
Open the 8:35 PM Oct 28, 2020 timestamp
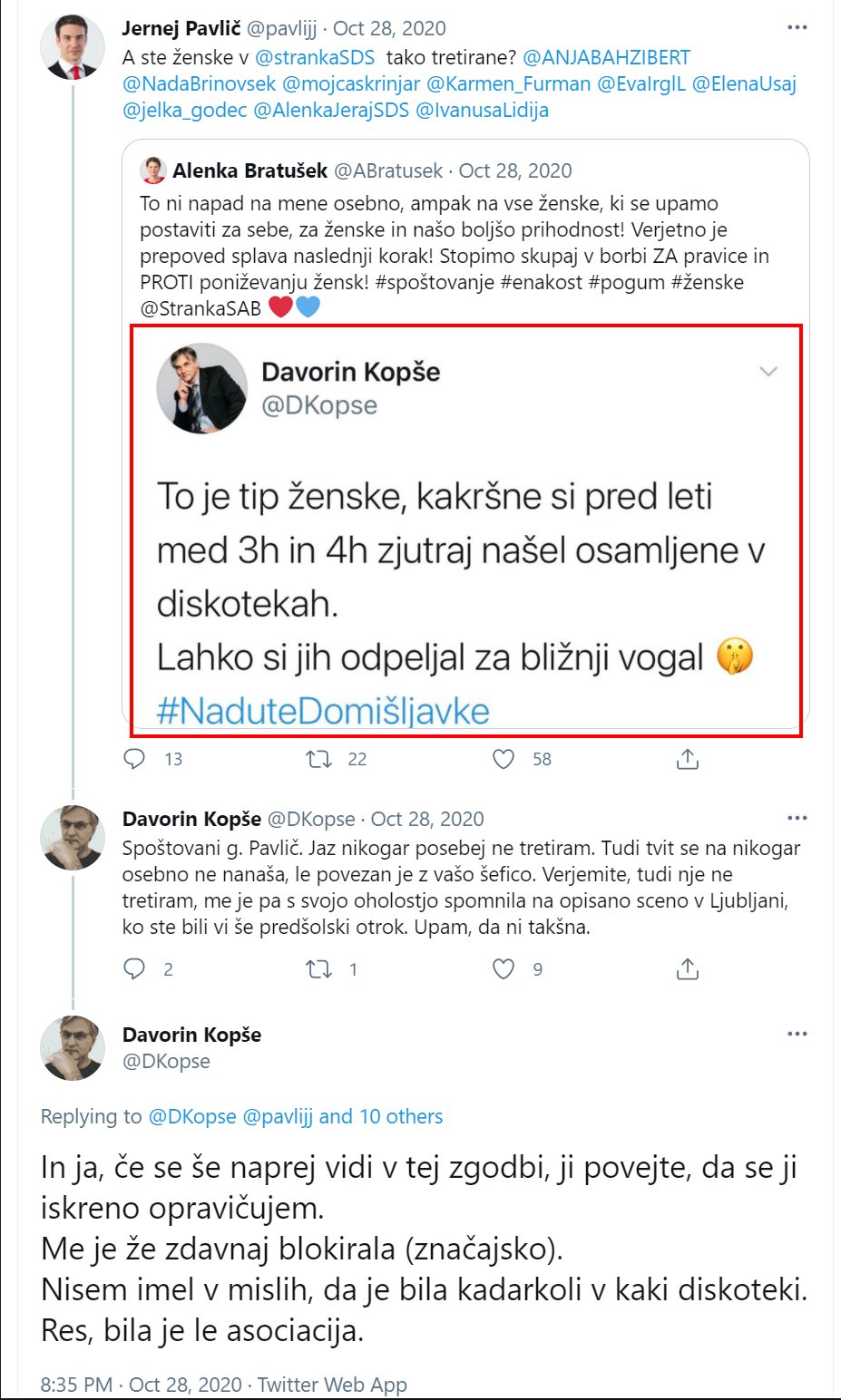tap(142, 1385)
